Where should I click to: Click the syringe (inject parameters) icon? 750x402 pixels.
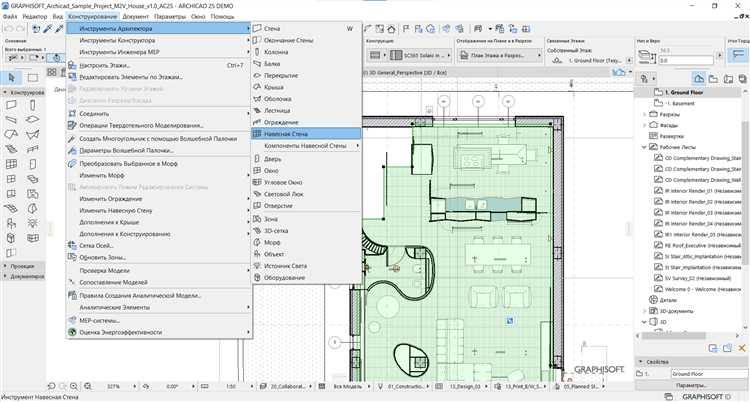click(x=59, y=29)
